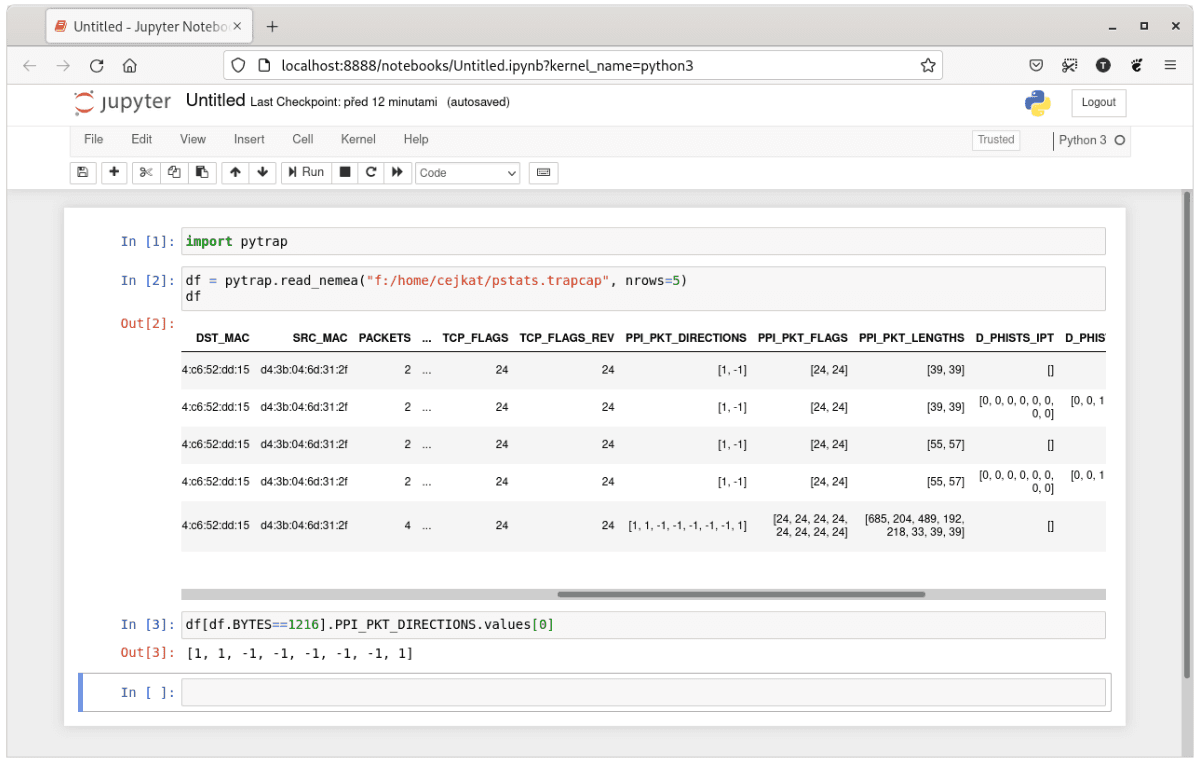The width and height of the screenshot is (1199, 764).
Task: Save notebook with the floppy disk icon
Action: tap(83, 173)
